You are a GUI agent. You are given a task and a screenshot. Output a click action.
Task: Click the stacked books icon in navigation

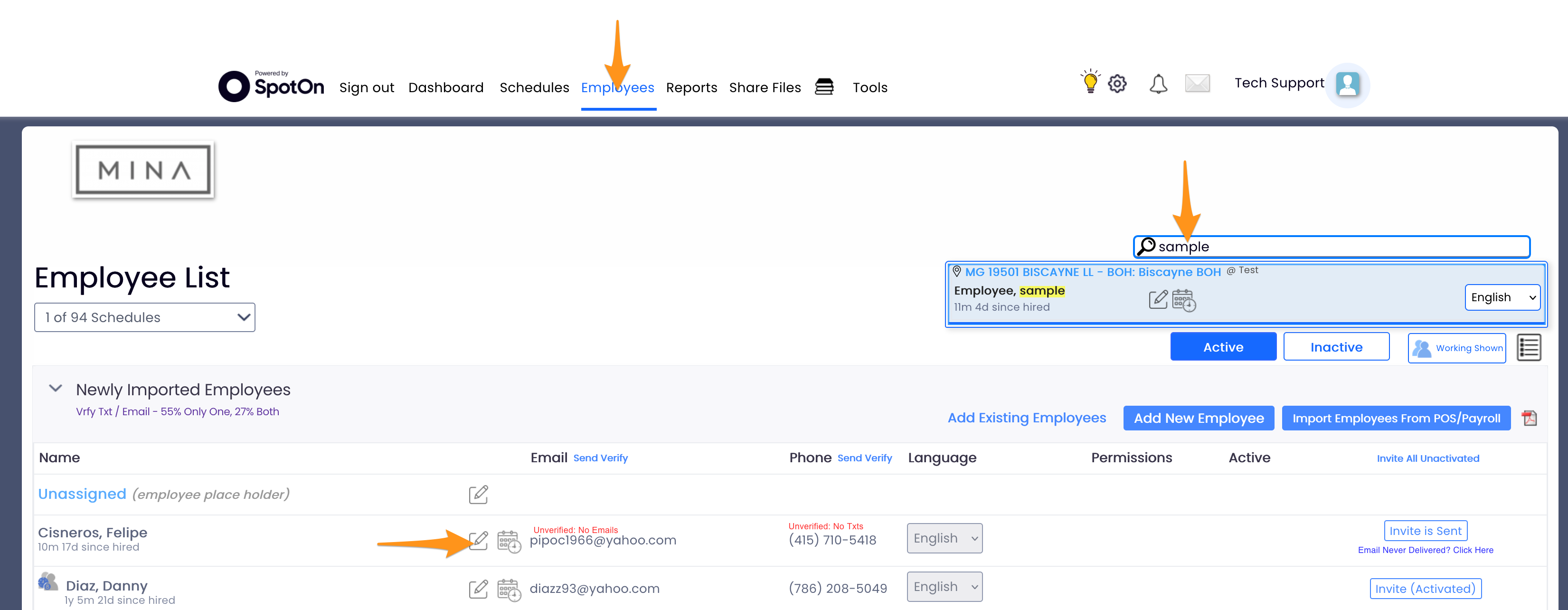(824, 87)
